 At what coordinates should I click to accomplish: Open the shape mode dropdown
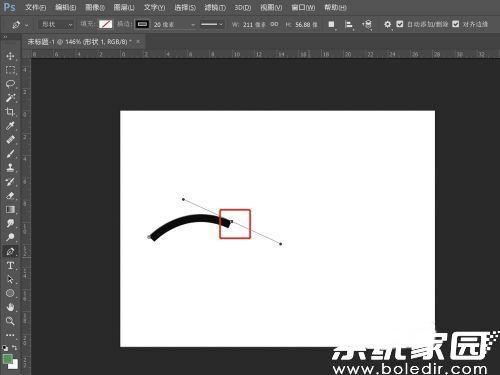point(57,24)
